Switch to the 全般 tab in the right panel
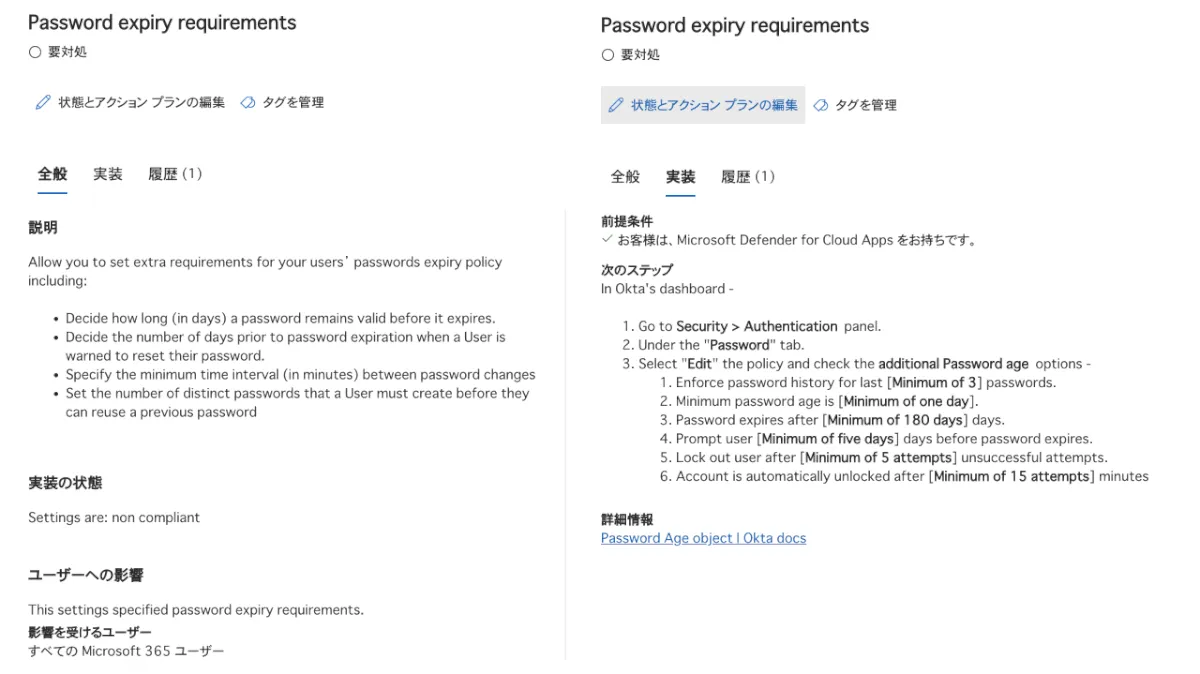1200x674 pixels. pos(625,177)
